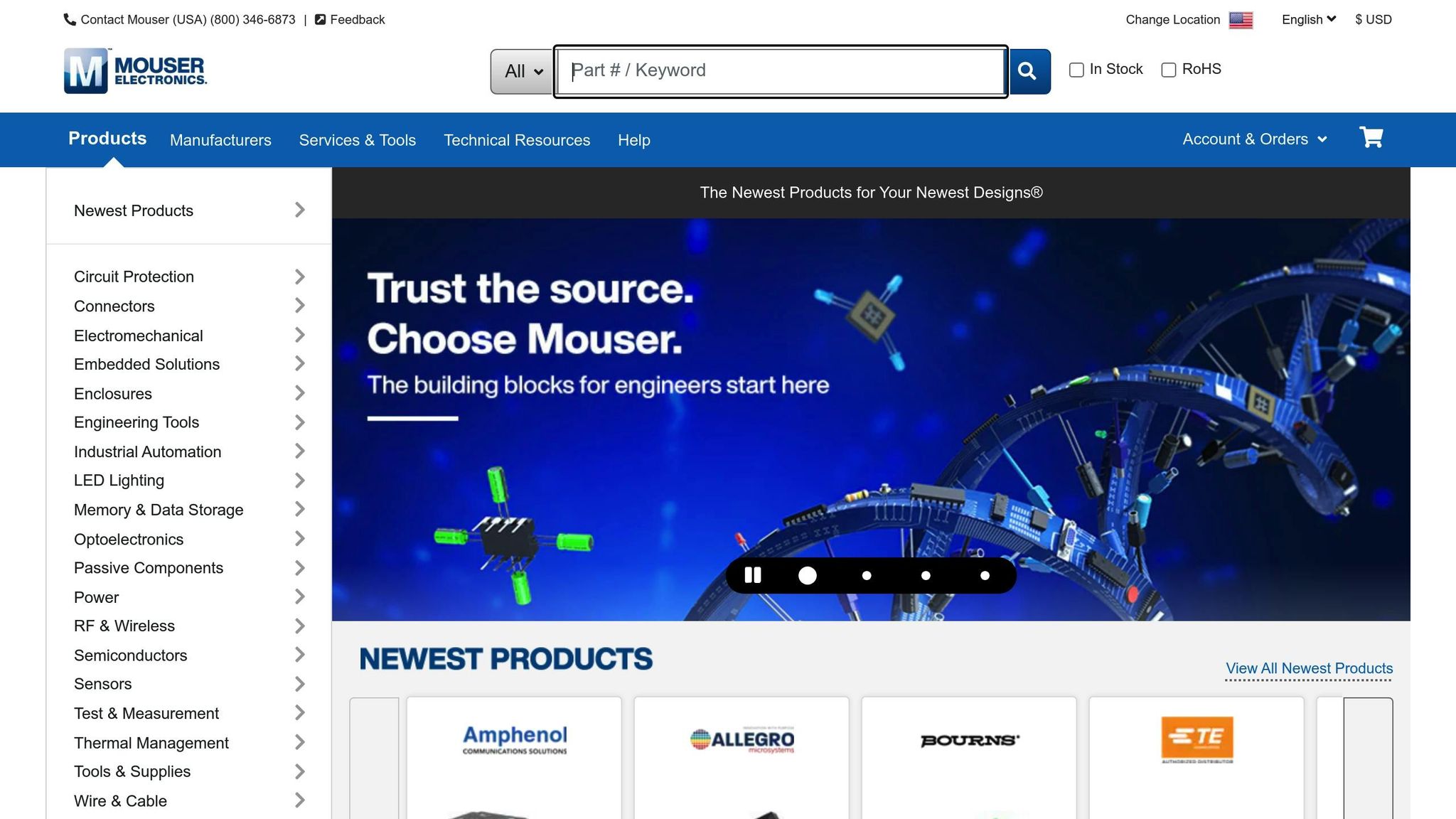This screenshot has width=1456, height=819.
Task: Click the US flag location icon
Action: tap(1241, 20)
